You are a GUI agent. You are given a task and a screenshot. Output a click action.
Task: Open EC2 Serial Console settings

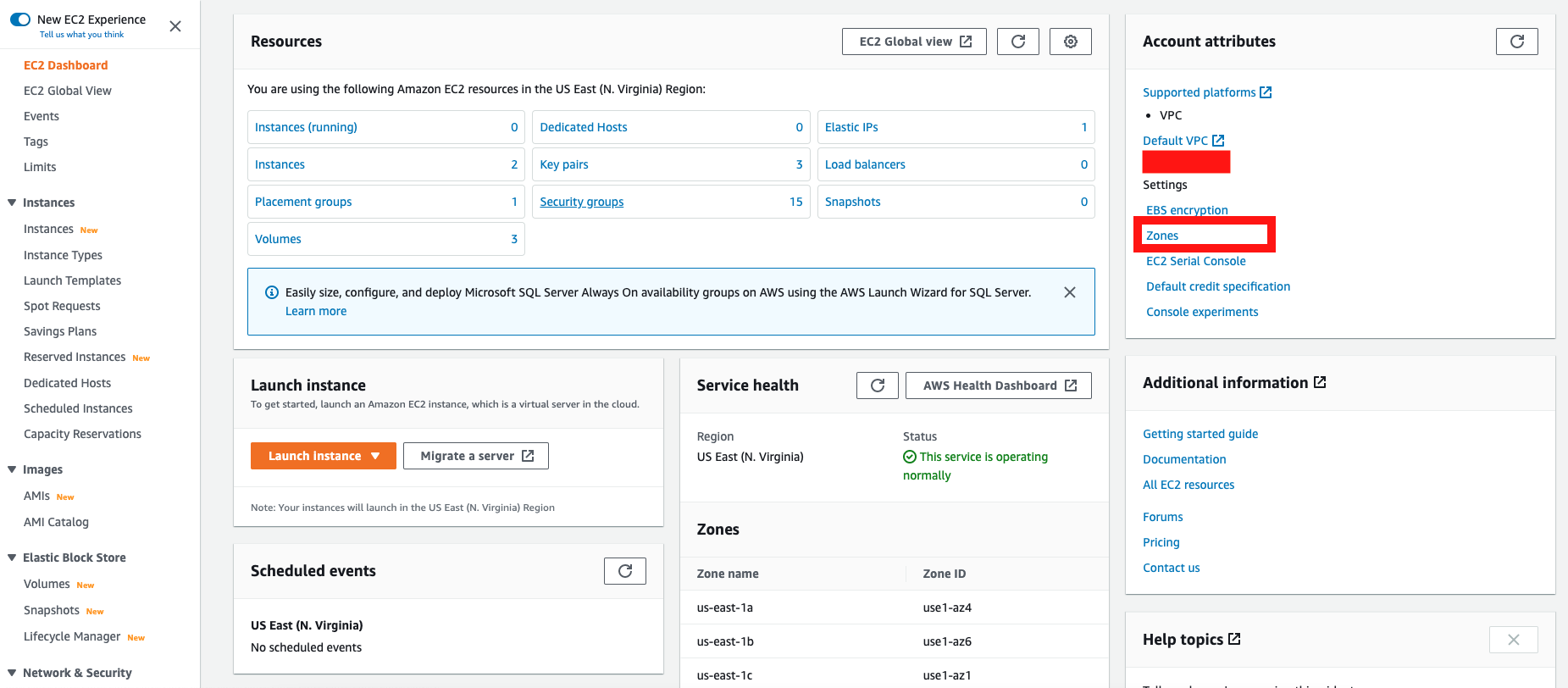coord(1196,261)
